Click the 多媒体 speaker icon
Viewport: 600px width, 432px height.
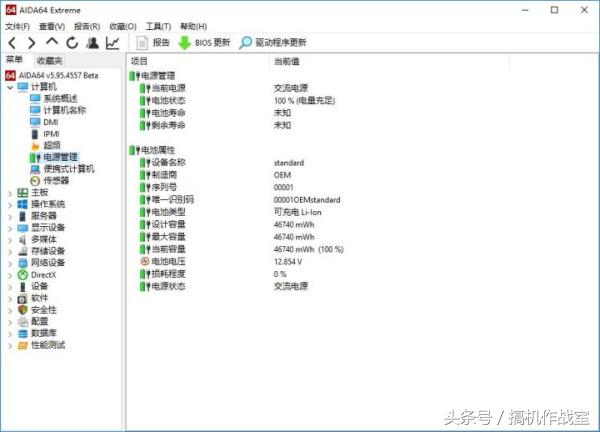coord(23,240)
